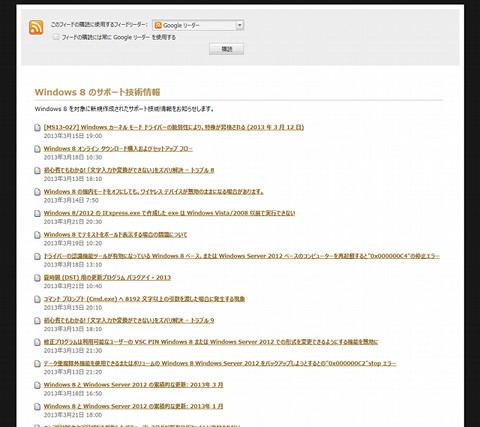The width and height of the screenshot is (480, 427).
Task: Click the page icon beside the 'ボールド表示' entry
Action: click(x=37, y=235)
